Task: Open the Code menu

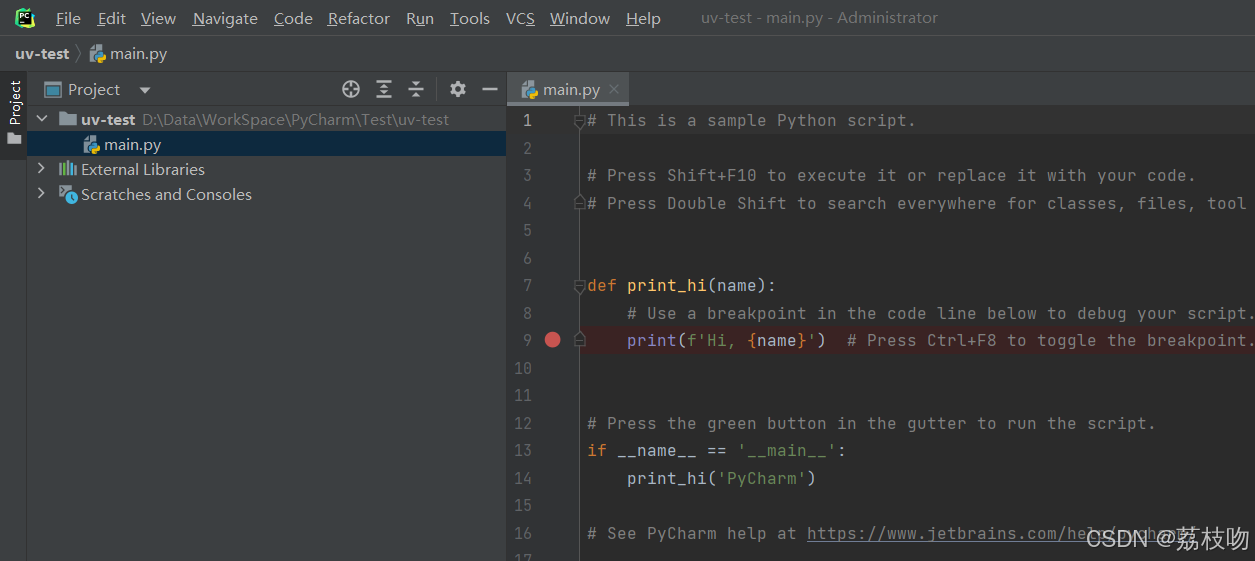Action: tap(293, 18)
